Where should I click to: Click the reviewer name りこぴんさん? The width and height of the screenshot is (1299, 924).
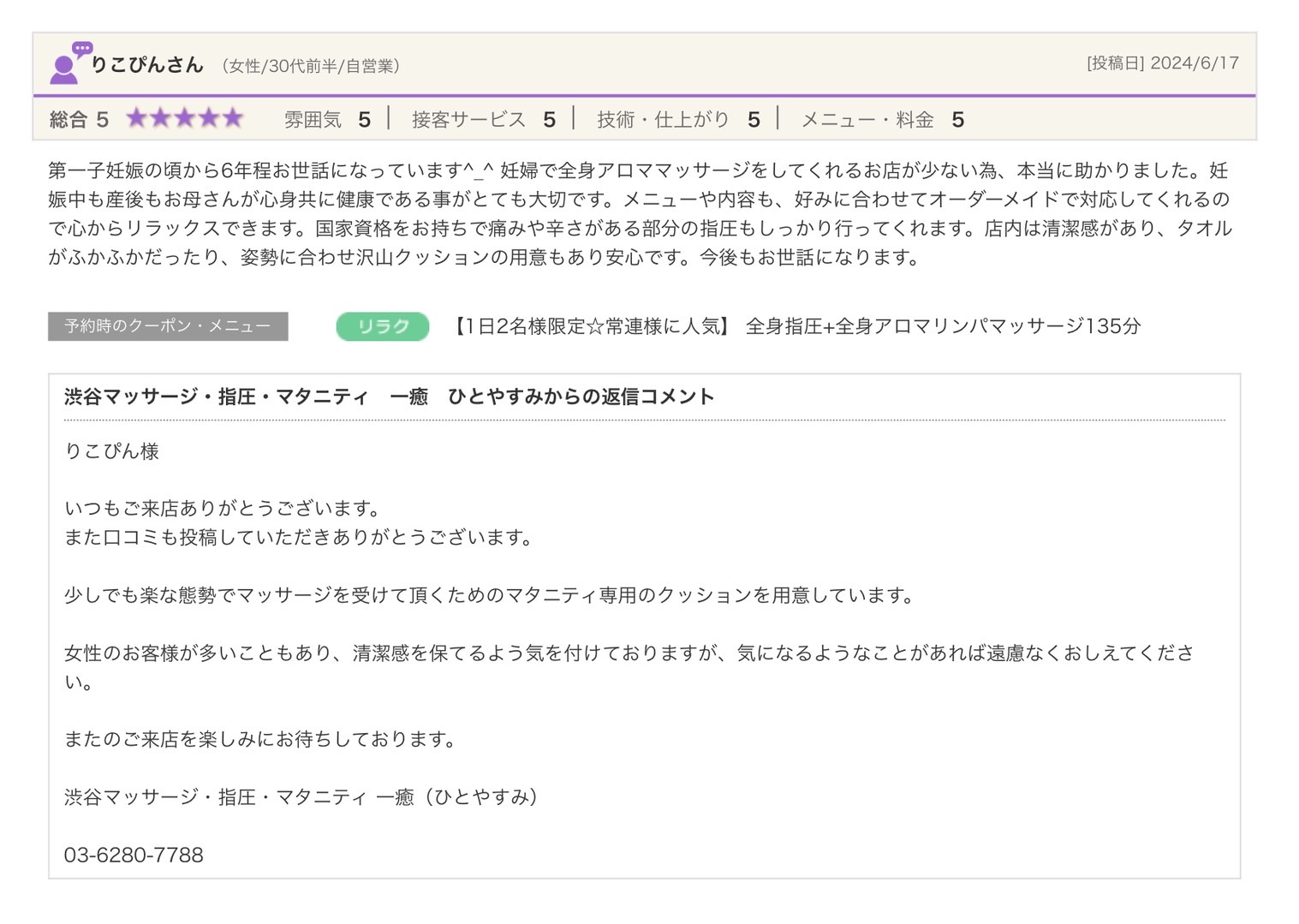coord(147,64)
